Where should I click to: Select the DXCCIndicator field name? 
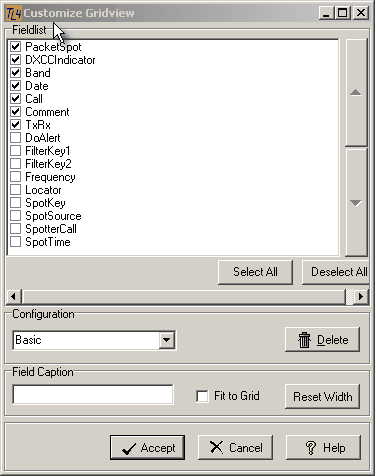[x=60, y=60]
